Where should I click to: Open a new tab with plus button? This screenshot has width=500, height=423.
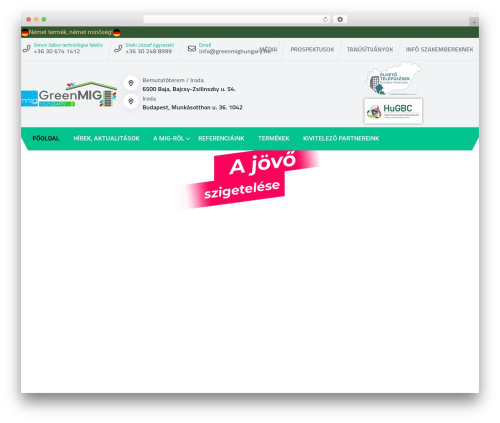tap(474, 22)
